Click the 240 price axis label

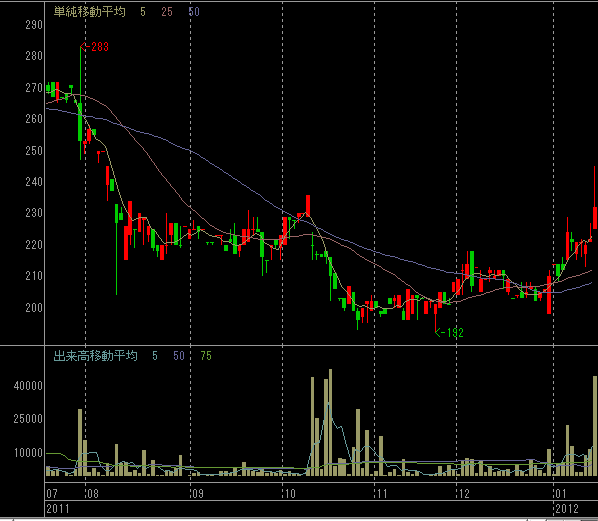coord(34,182)
